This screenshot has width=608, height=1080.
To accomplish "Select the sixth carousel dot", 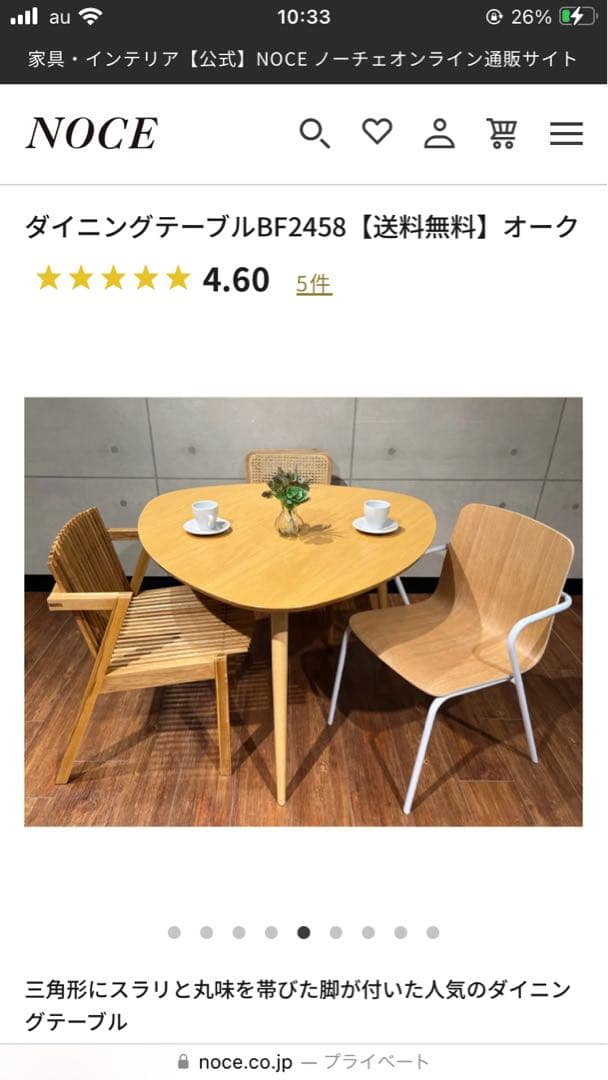I will pyautogui.click(x=336, y=932).
